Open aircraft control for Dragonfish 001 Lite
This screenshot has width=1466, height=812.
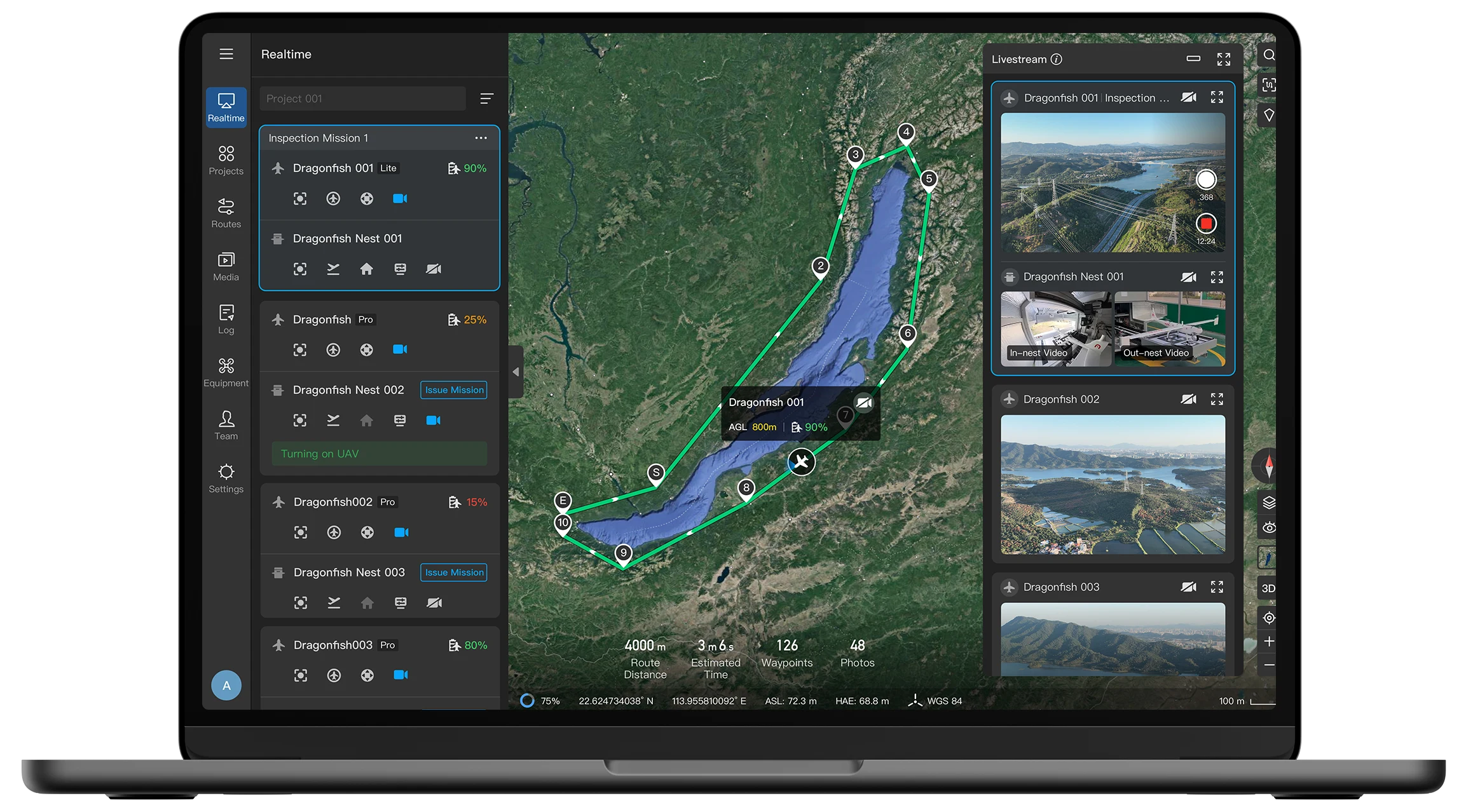tap(333, 199)
